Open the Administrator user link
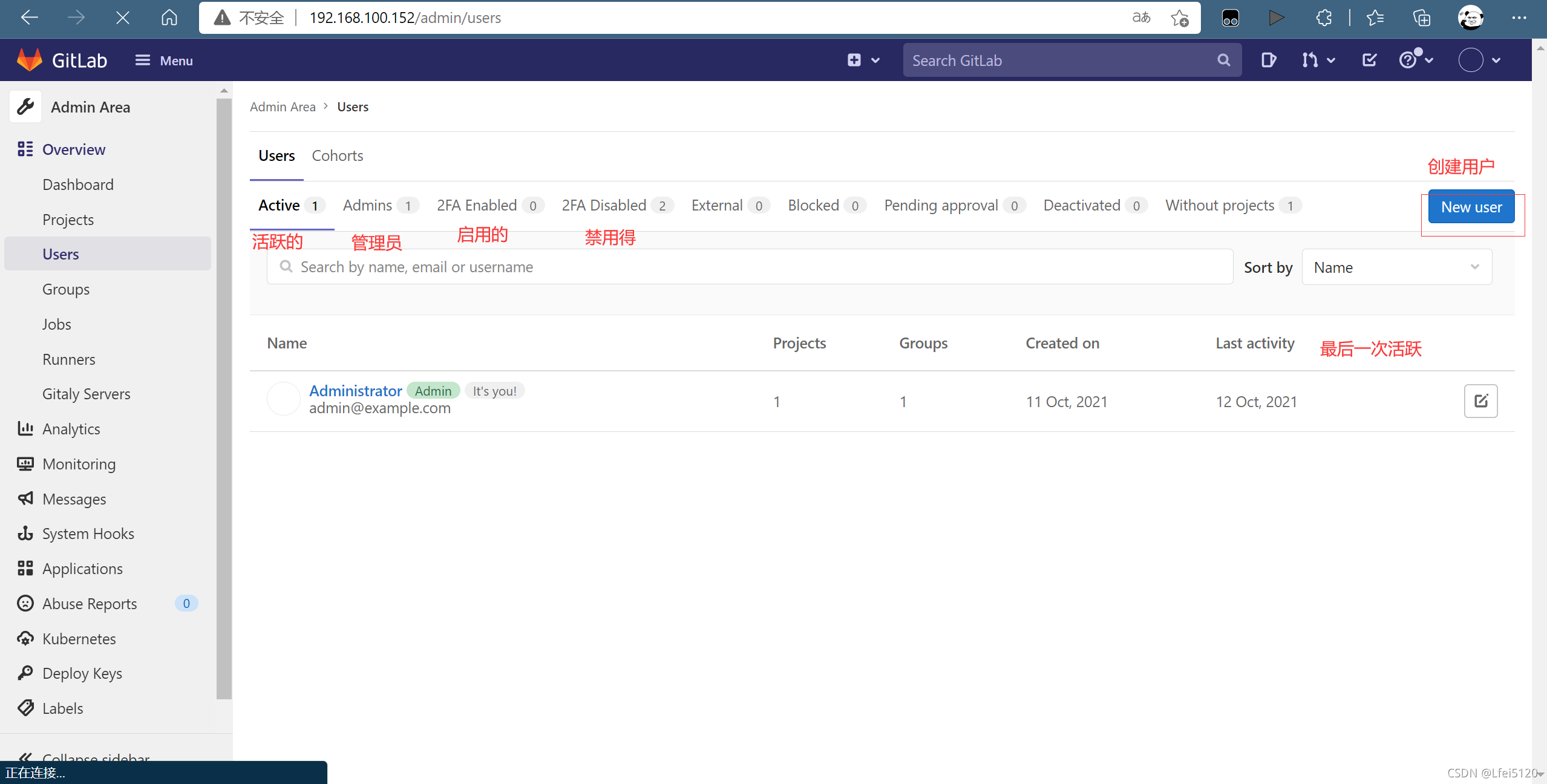 [355, 391]
